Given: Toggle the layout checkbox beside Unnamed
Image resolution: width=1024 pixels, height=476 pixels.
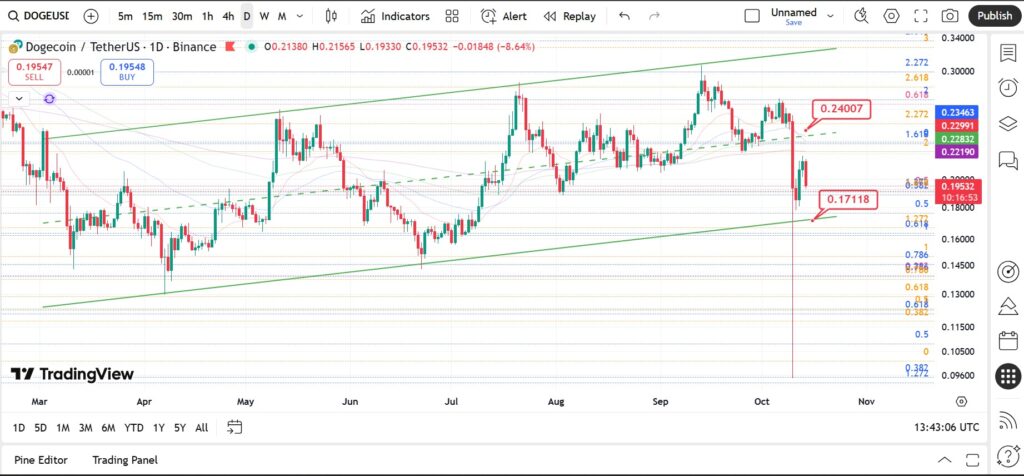Looking at the screenshot, I should click(752, 16).
